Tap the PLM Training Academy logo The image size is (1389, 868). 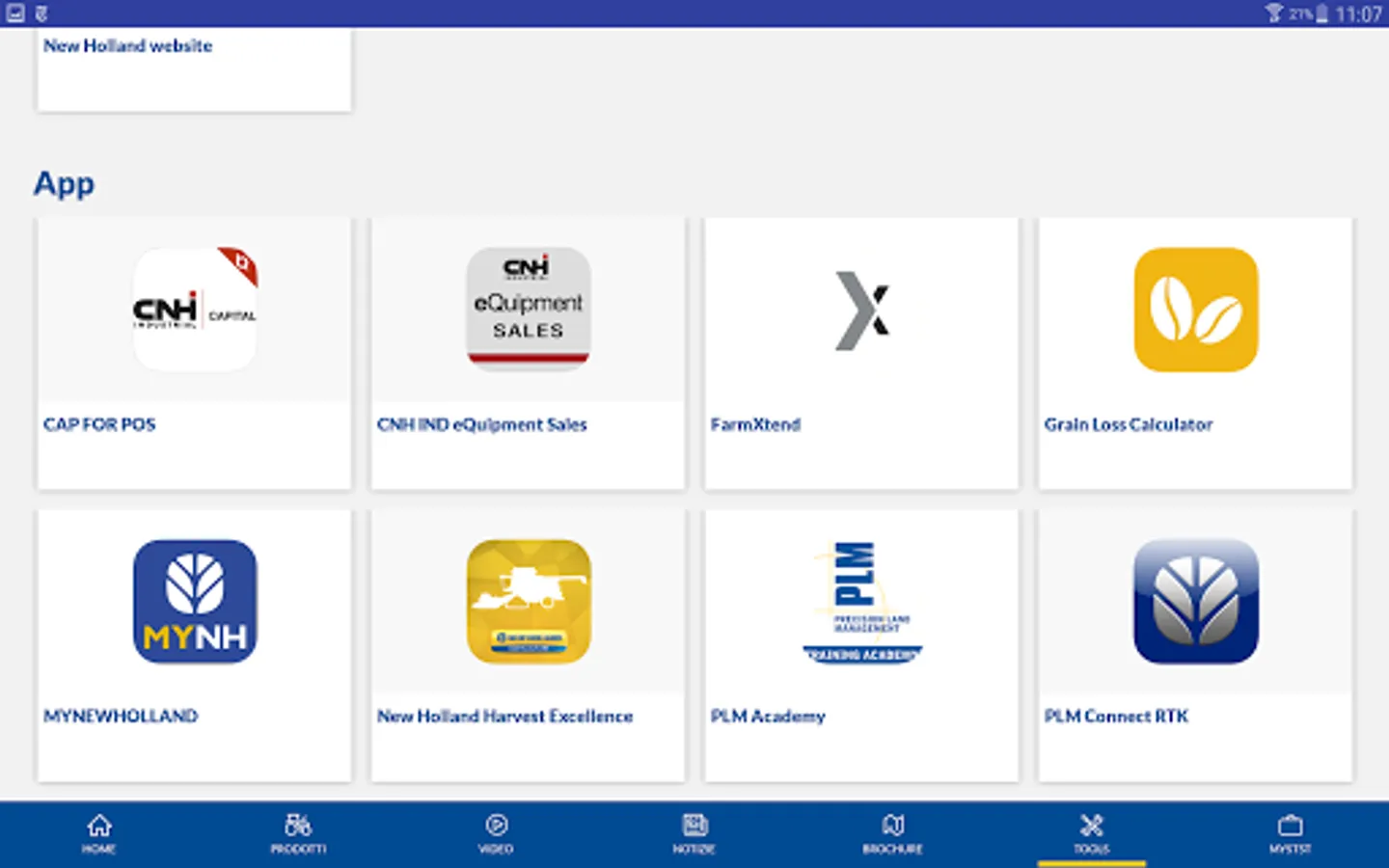click(x=862, y=602)
